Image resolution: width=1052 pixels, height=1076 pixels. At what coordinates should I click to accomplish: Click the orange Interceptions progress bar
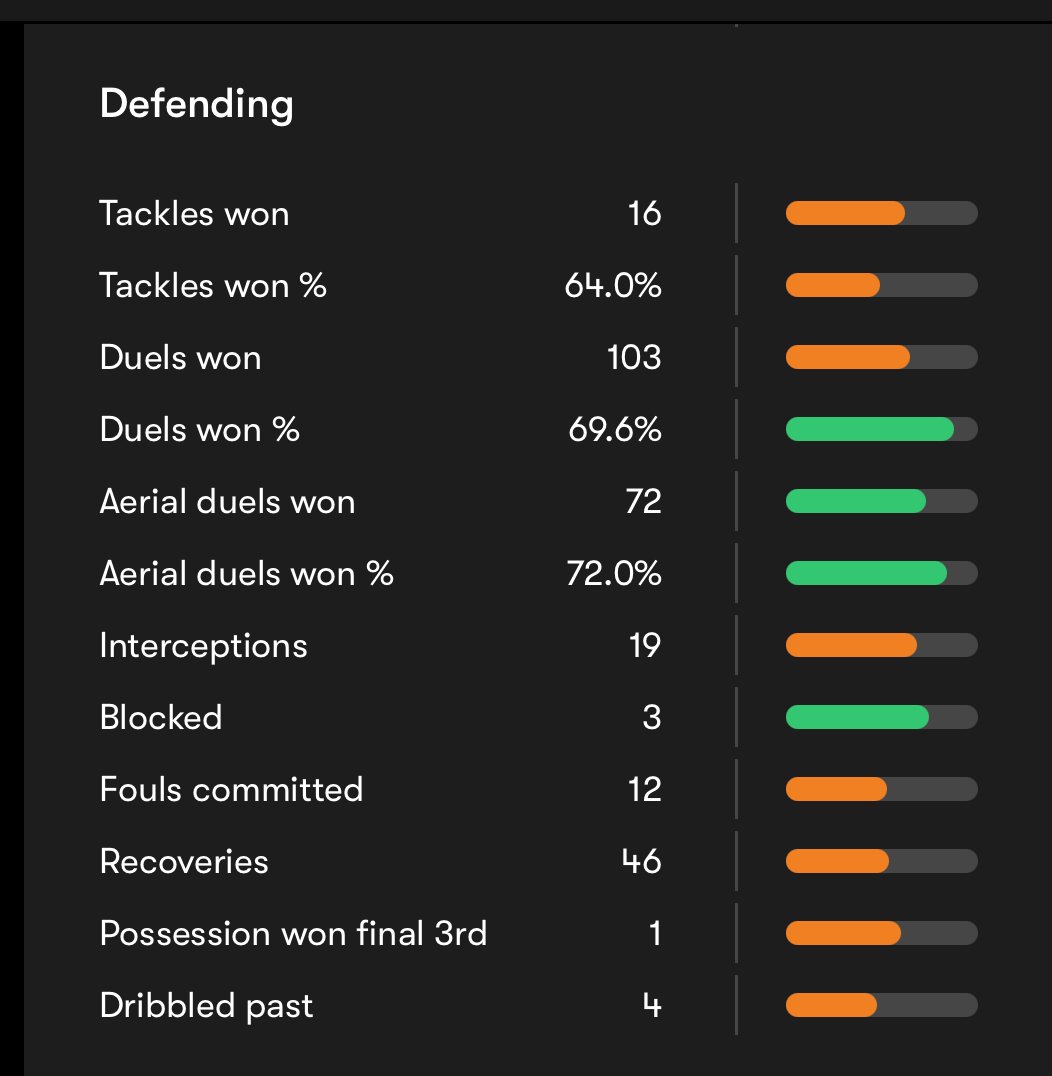(x=851, y=645)
